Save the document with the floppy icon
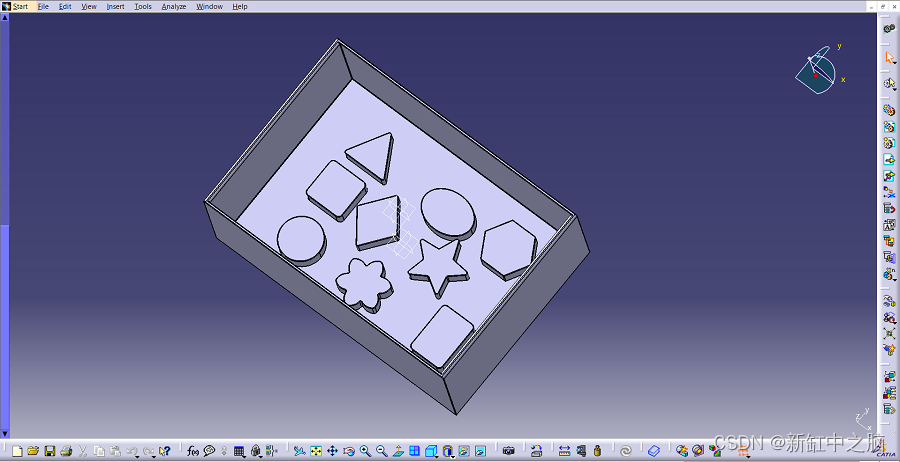The width and height of the screenshot is (900, 462). (x=49, y=451)
